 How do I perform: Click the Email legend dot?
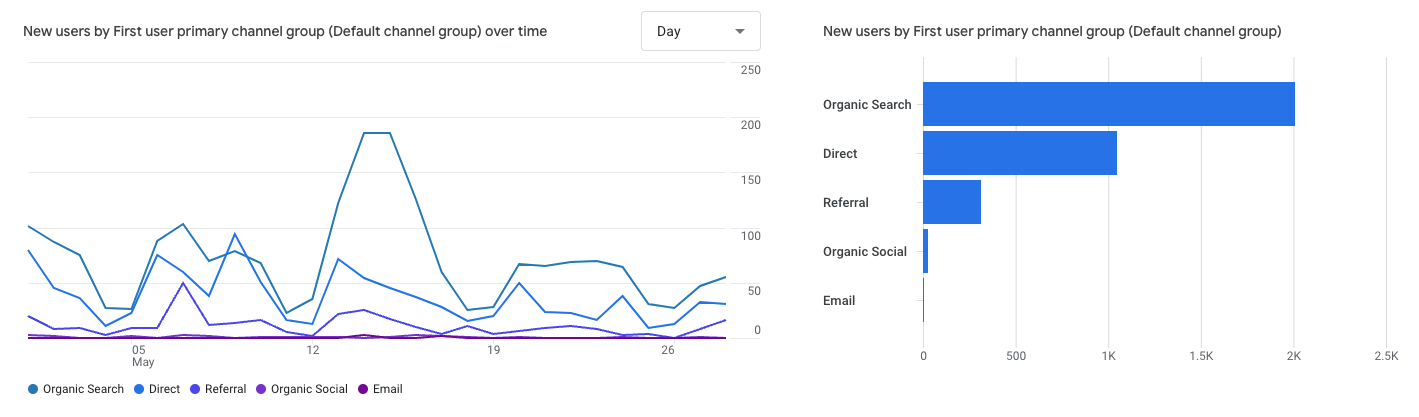tap(363, 389)
